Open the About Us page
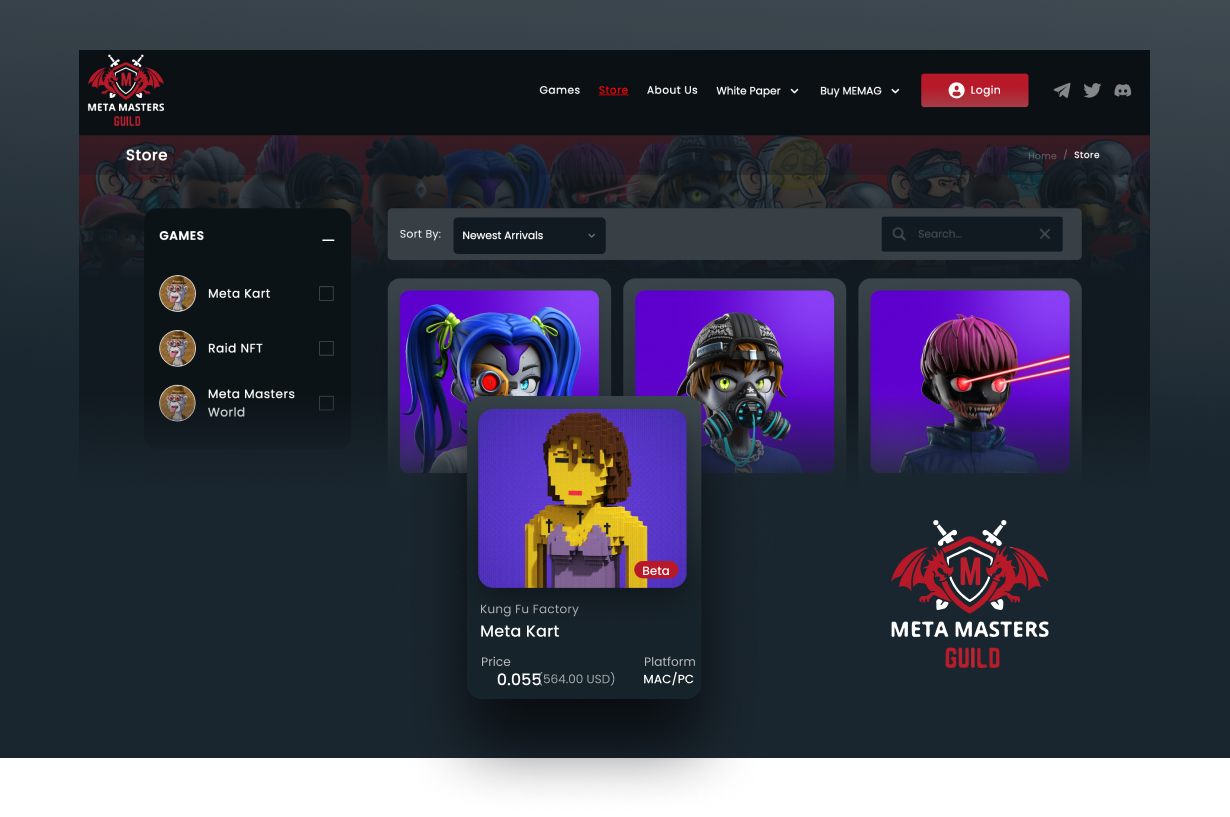The width and height of the screenshot is (1230, 817). 672,90
